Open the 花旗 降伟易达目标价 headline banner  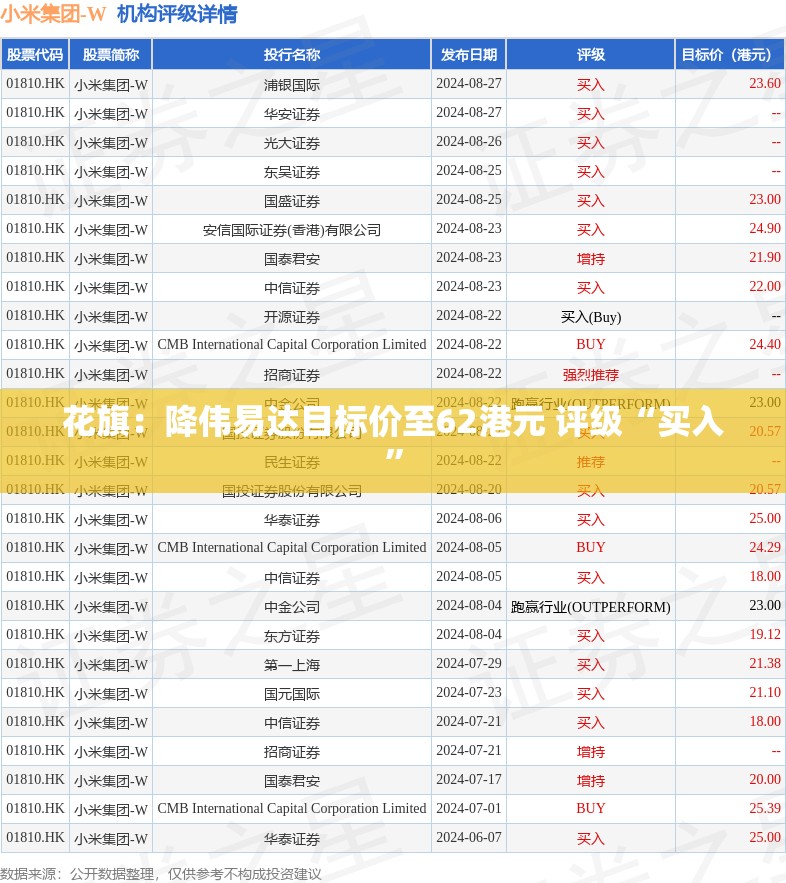(393, 440)
